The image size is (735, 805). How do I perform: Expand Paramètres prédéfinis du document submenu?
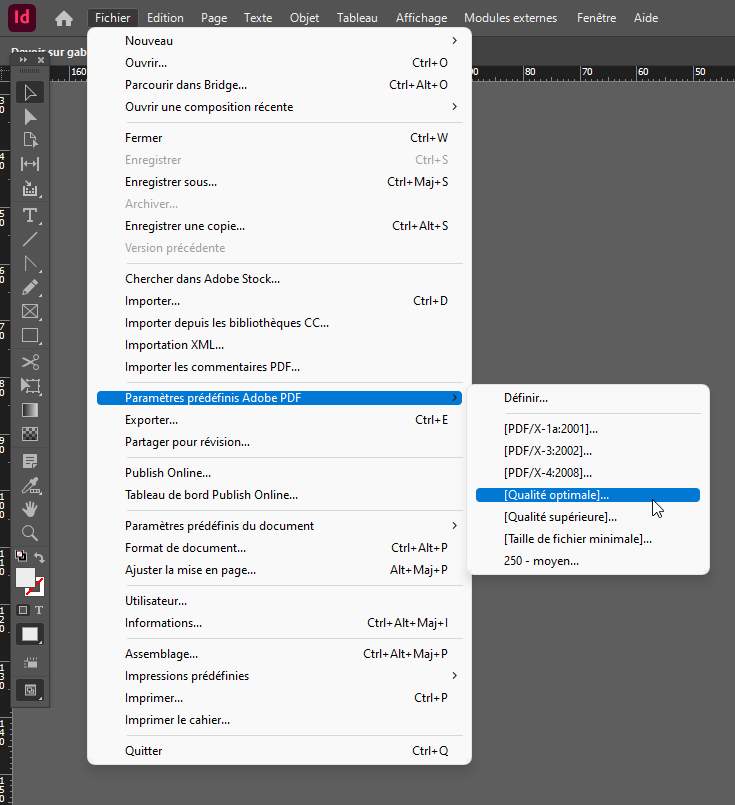pos(454,525)
